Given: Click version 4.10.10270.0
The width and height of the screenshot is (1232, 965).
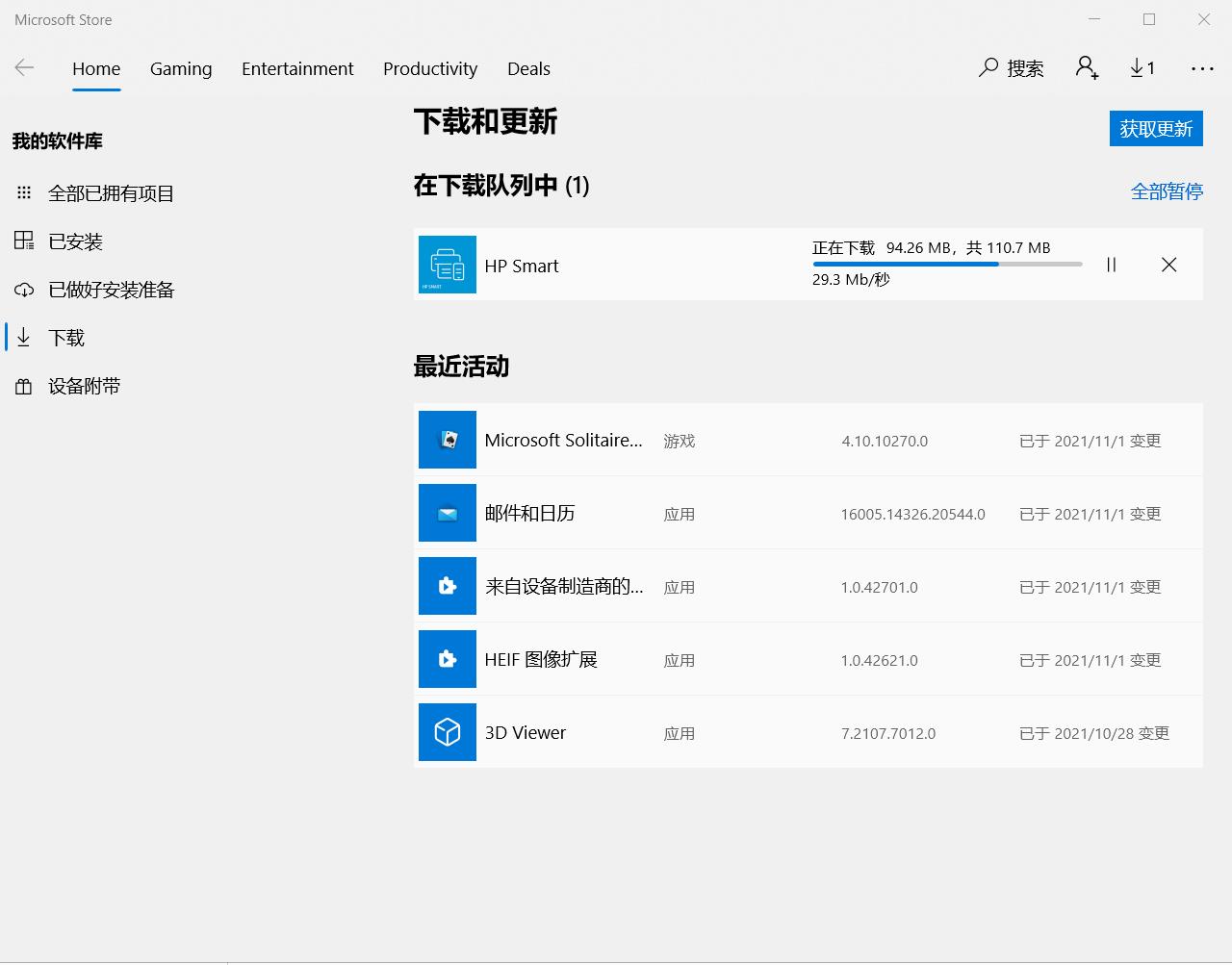Looking at the screenshot, I should (885, 441).
